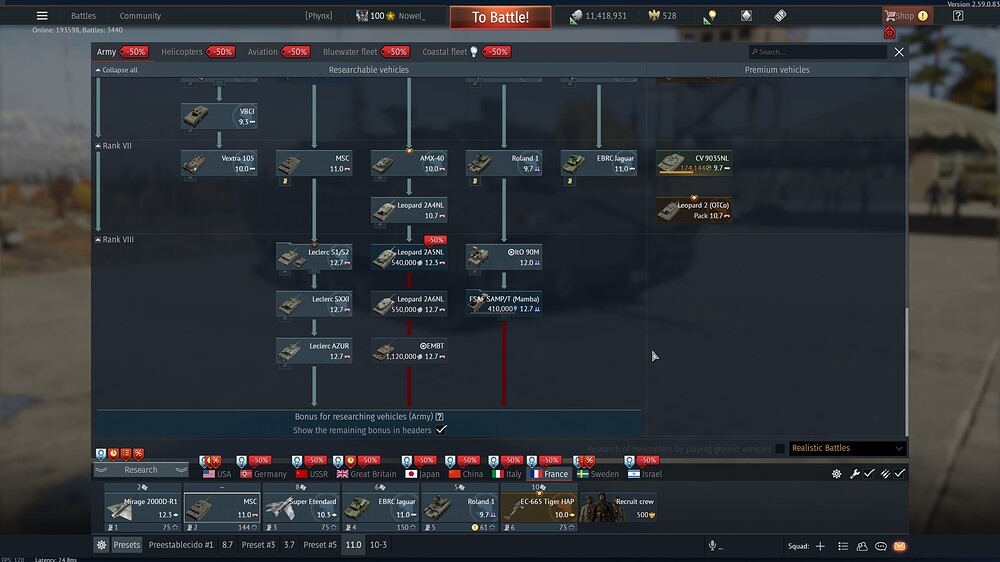Select the 10-3 preset
1000x562 pixels.
pyautogui.click(x=378, y=545)
